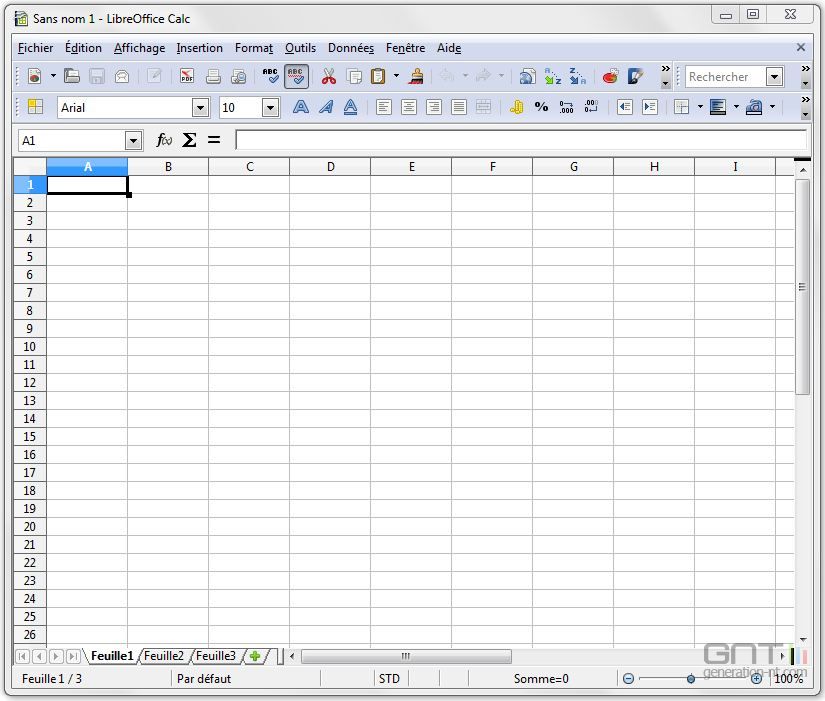825x701 pixels.
Task: Open the Données menu
Action: point(351,48)
